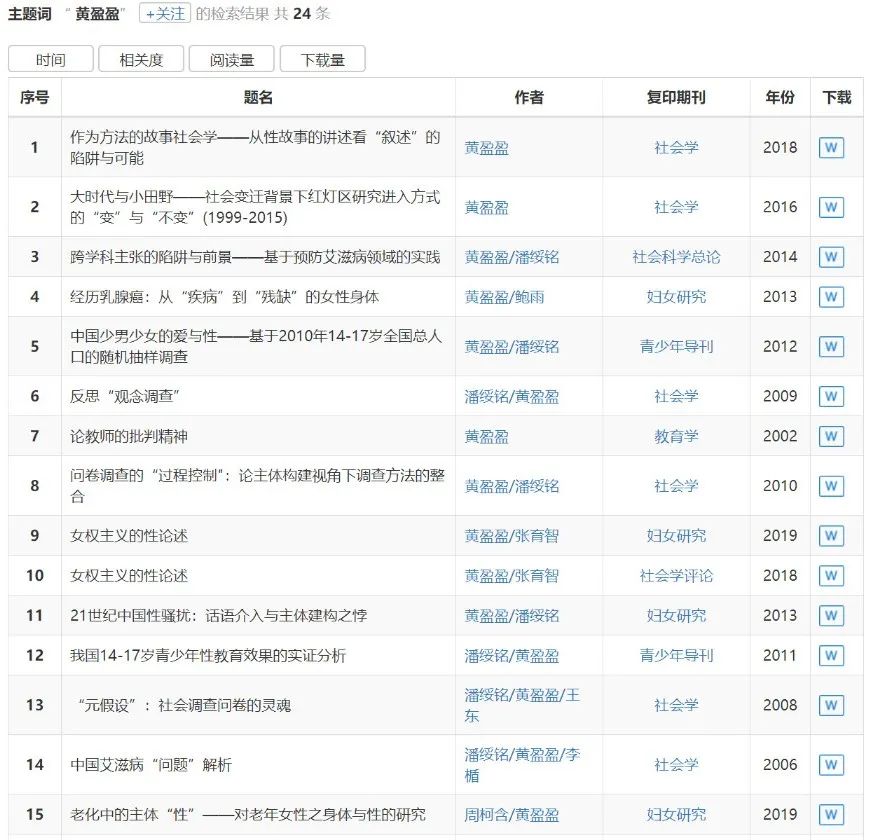Screen dimensions: 881x840
Task: Download Word file for row 13
Action: [831, 705]
